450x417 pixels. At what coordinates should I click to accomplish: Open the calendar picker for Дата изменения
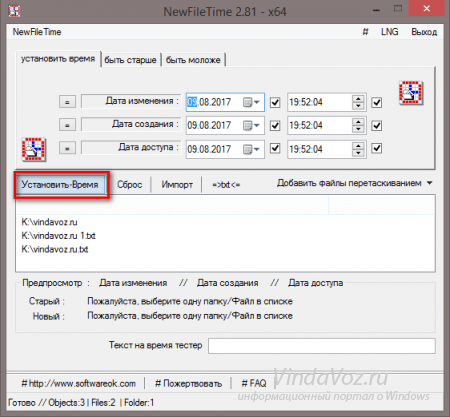click(x=251, y=102)
